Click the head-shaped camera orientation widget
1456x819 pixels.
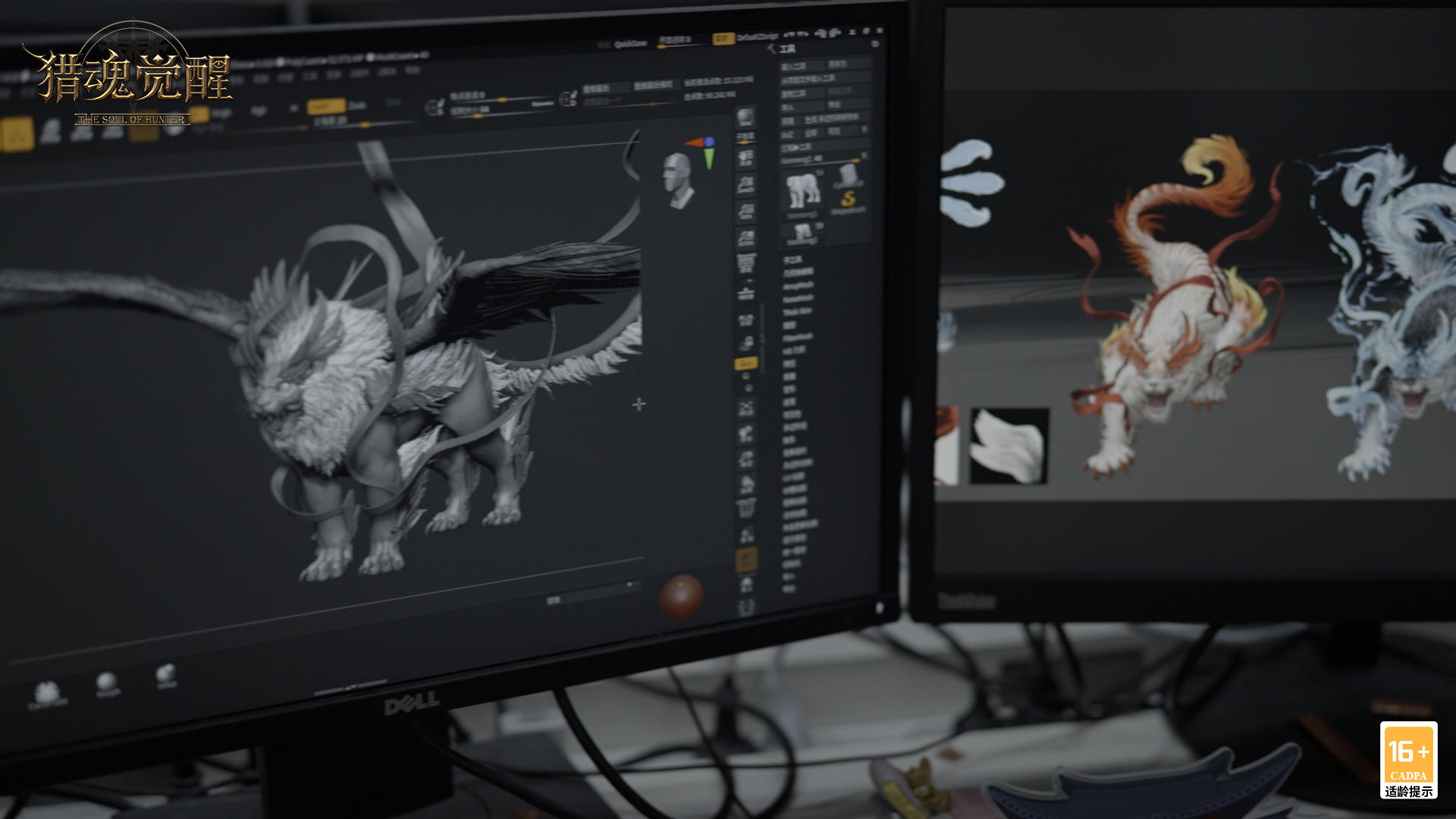pyautogui.click(x=678, y=180)
